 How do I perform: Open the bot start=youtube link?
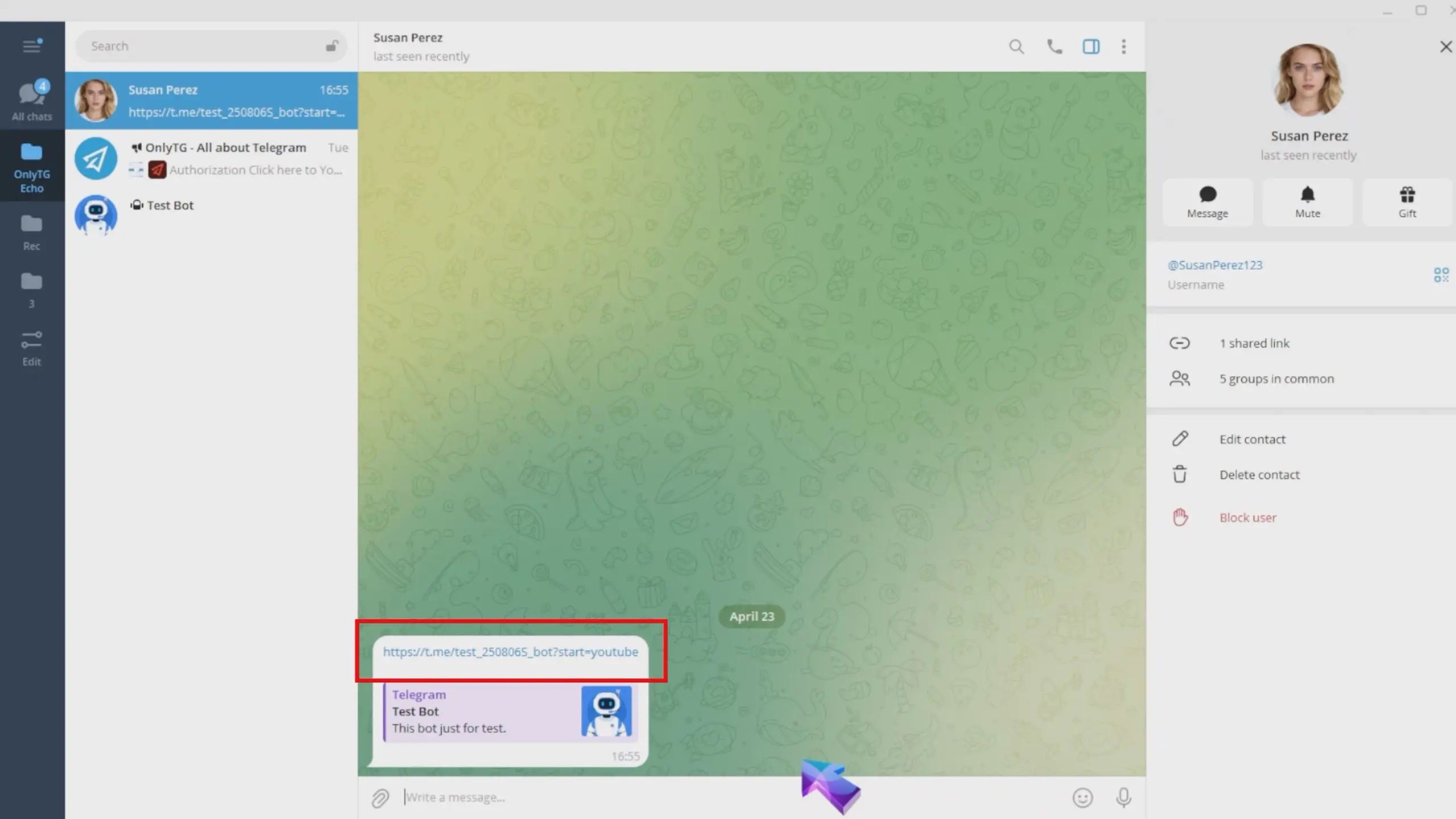click(510, 652)
